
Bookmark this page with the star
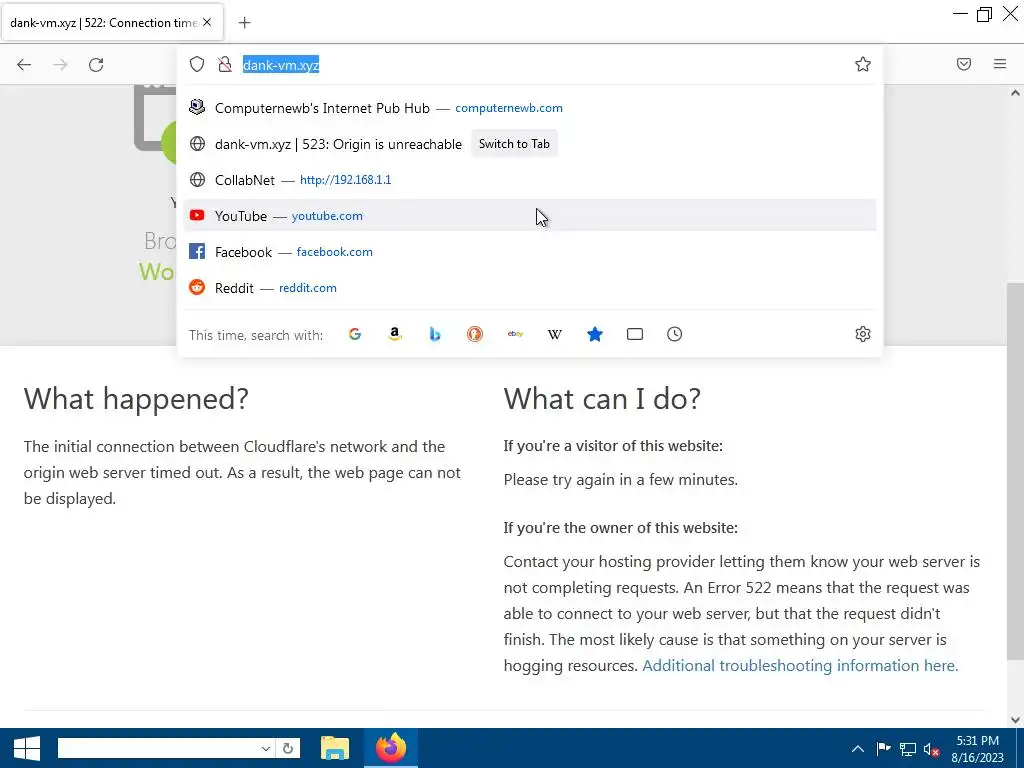pyautogui.click(x=863, y=64)
